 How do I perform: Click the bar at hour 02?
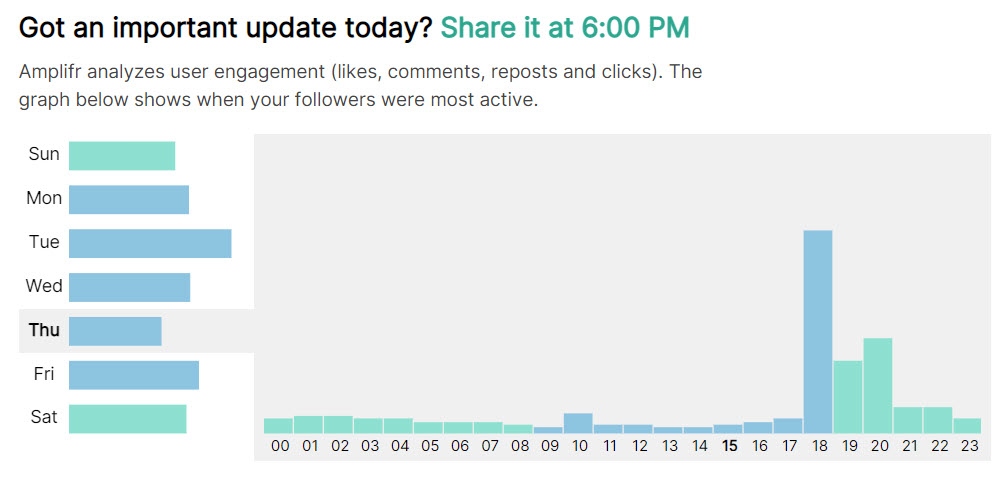tap(338, 424)
